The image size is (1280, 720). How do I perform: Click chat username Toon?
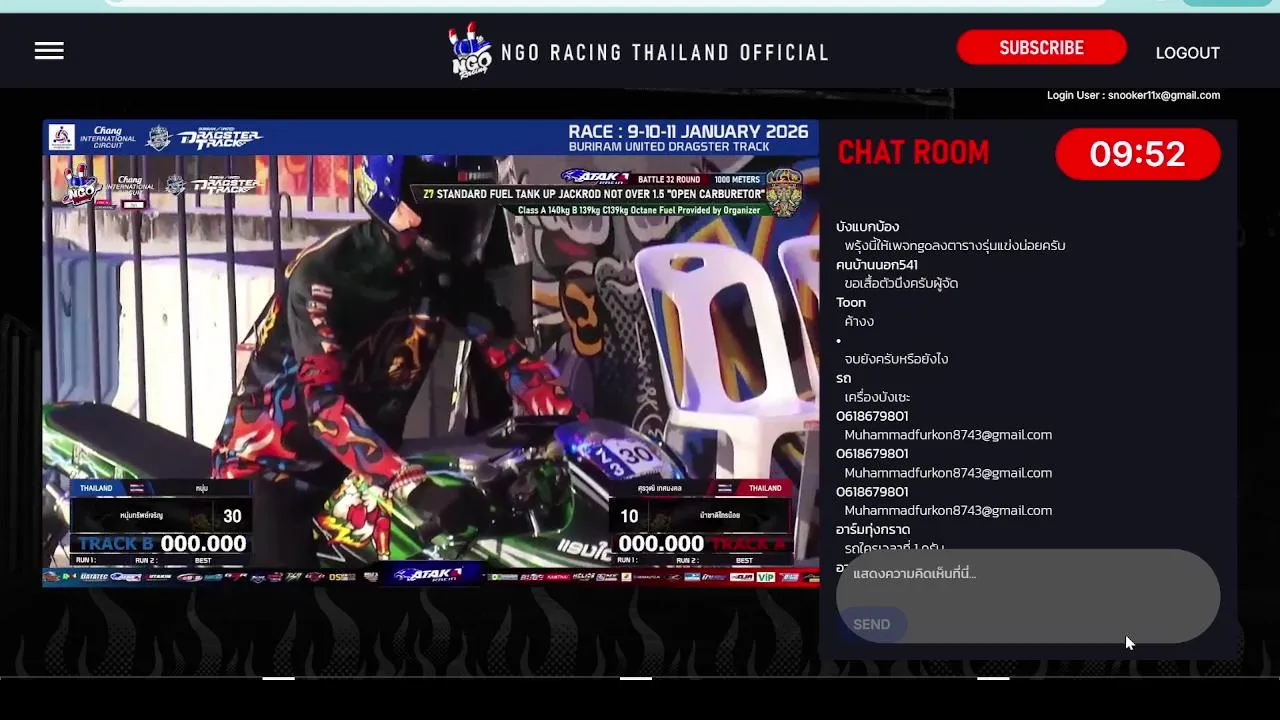(851, 302)
